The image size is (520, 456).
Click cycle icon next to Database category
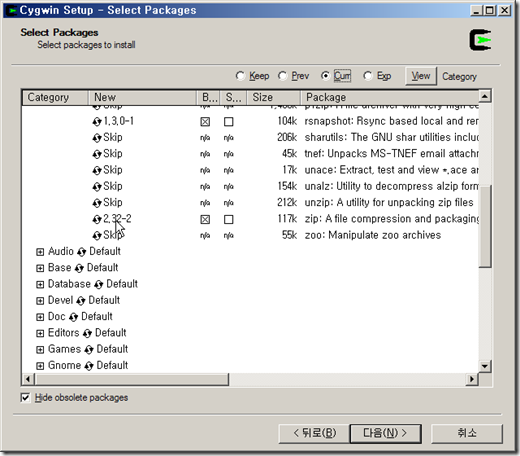(x=98, y=285)
